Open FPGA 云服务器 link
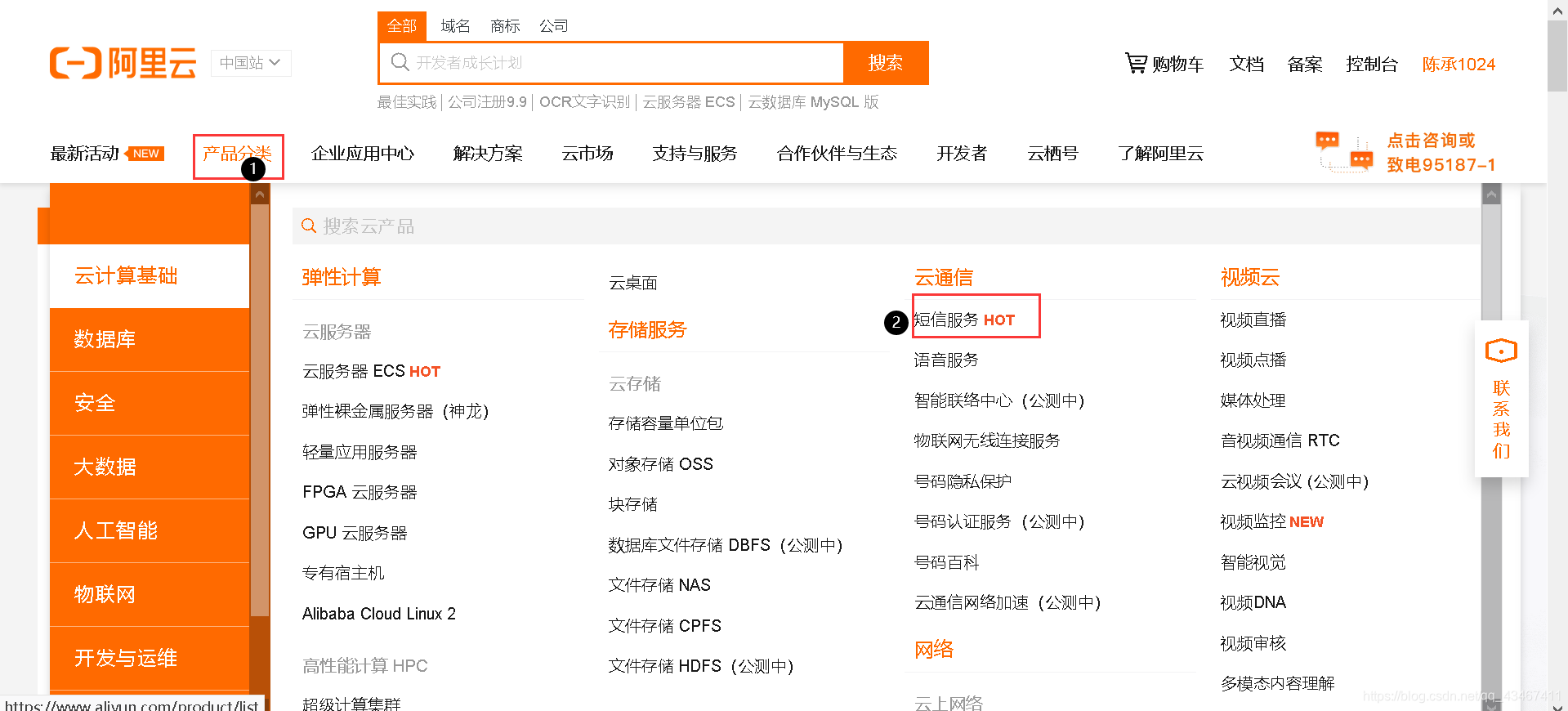Screen dimensions: 1568x711 (360, 493)
